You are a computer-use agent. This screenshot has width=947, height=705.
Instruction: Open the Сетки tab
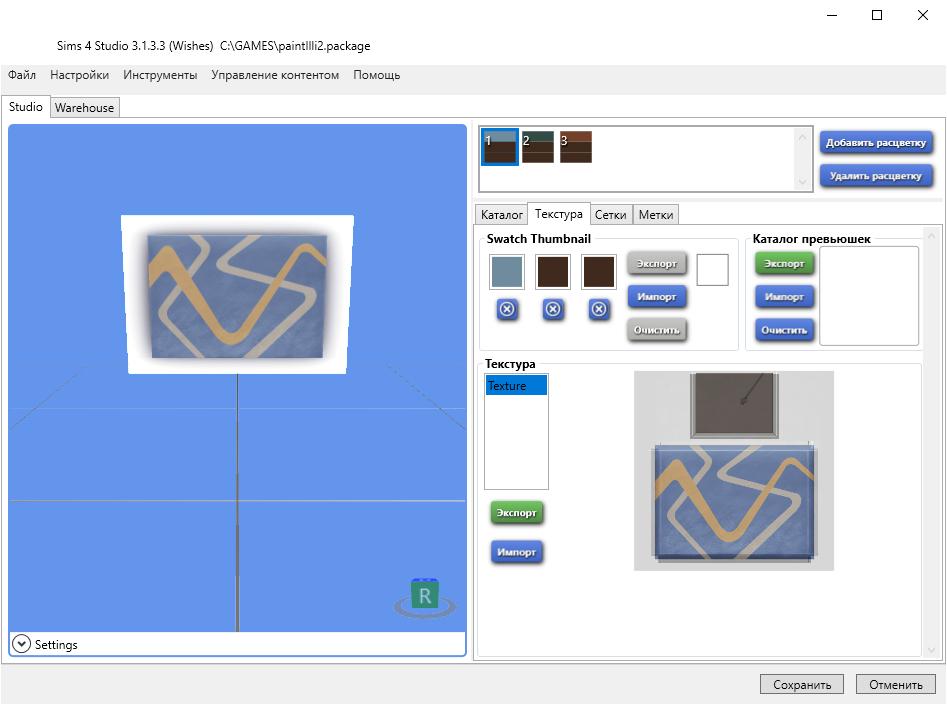tap(610, 215)
